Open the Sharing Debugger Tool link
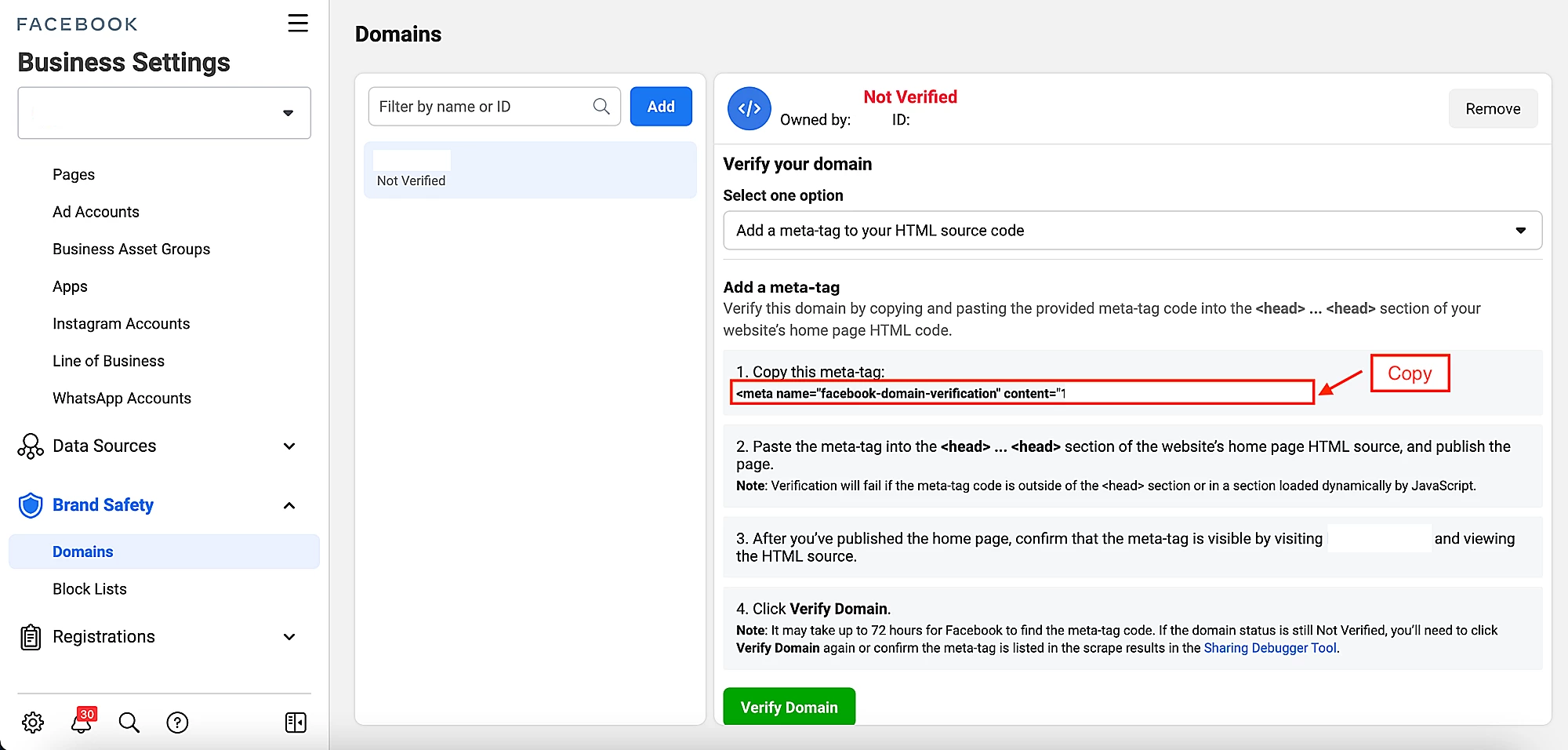Image resolution: width=1568 pixels, height=750 pixels. tap(1270, 648)
